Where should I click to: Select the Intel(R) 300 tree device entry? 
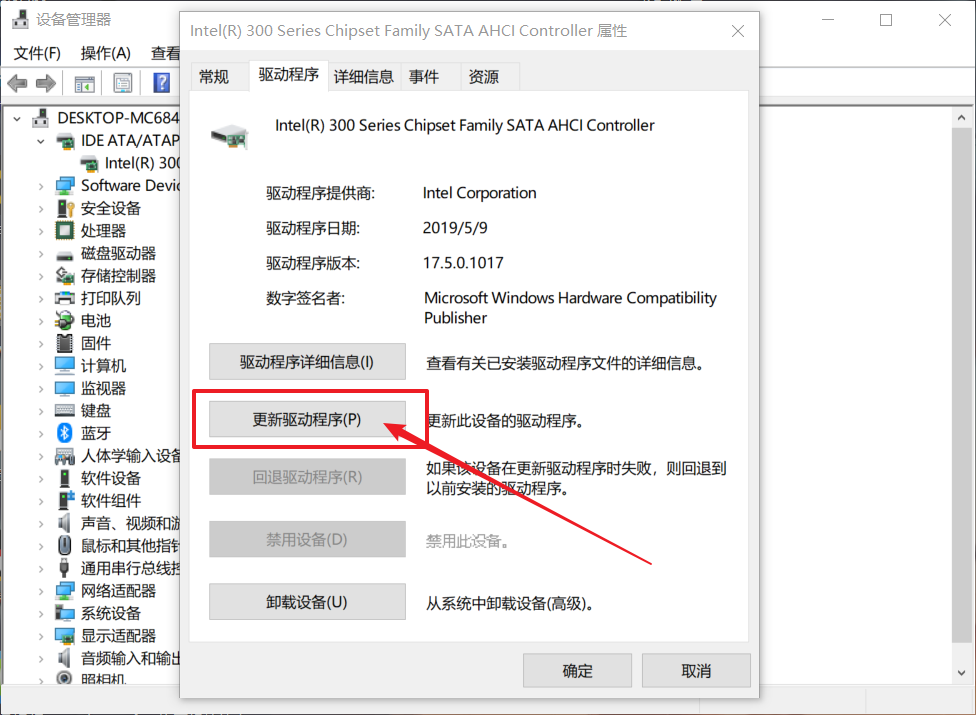[131, 163]
